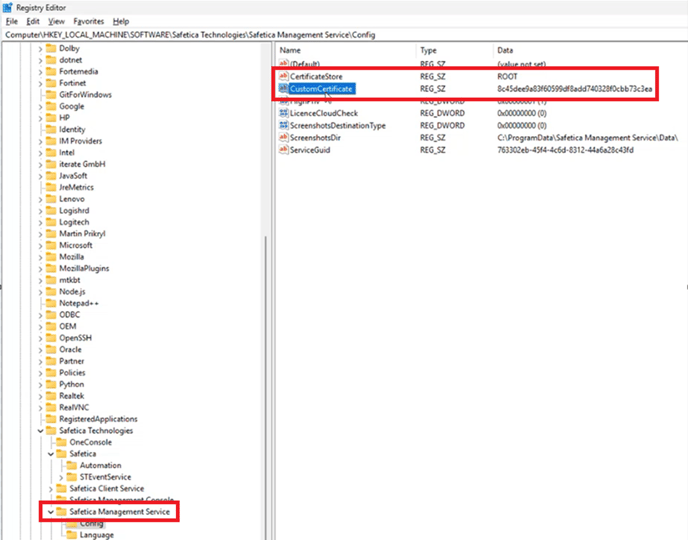Select the MozillaPlugins key

coord(84,268)
